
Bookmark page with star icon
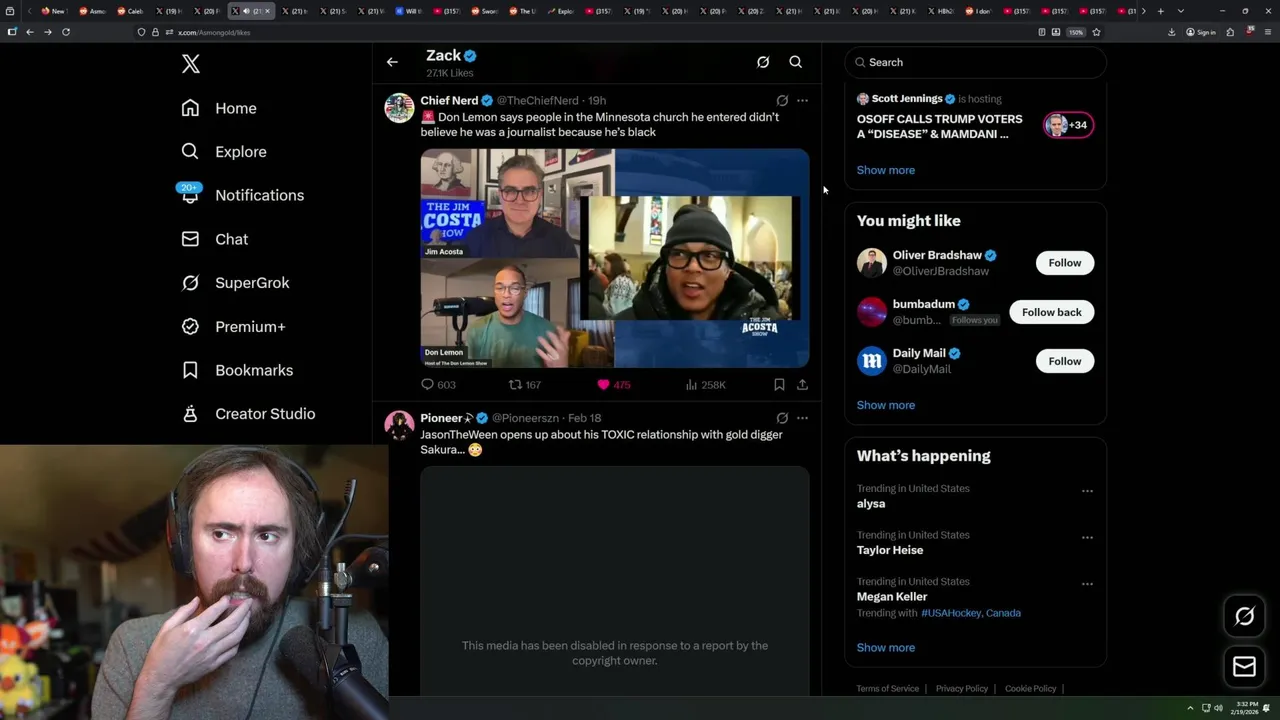coord(1096,32)
